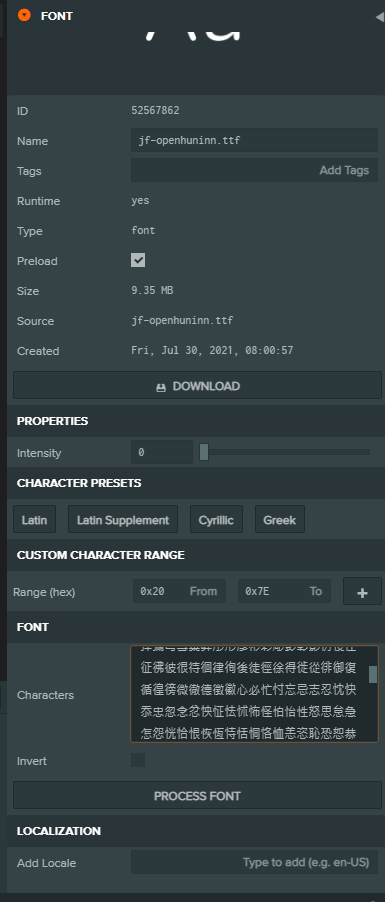The height and width of the screenshot is (902, 385).
Task: Click the Characters text area scrollbar thumb
Action: coord(373,674)
